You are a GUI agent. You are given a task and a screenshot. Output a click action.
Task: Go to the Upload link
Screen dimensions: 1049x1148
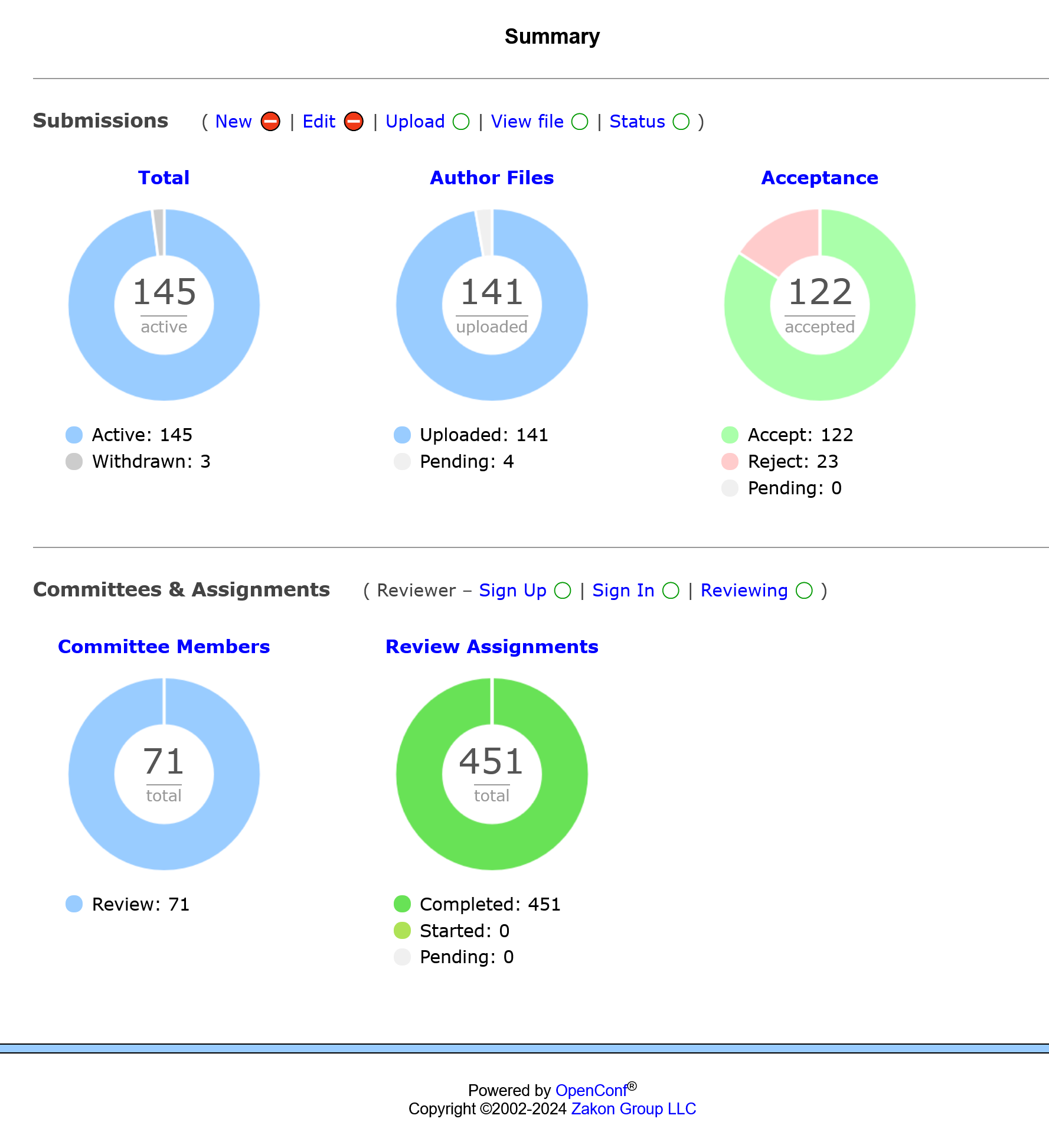coord(414,122)
